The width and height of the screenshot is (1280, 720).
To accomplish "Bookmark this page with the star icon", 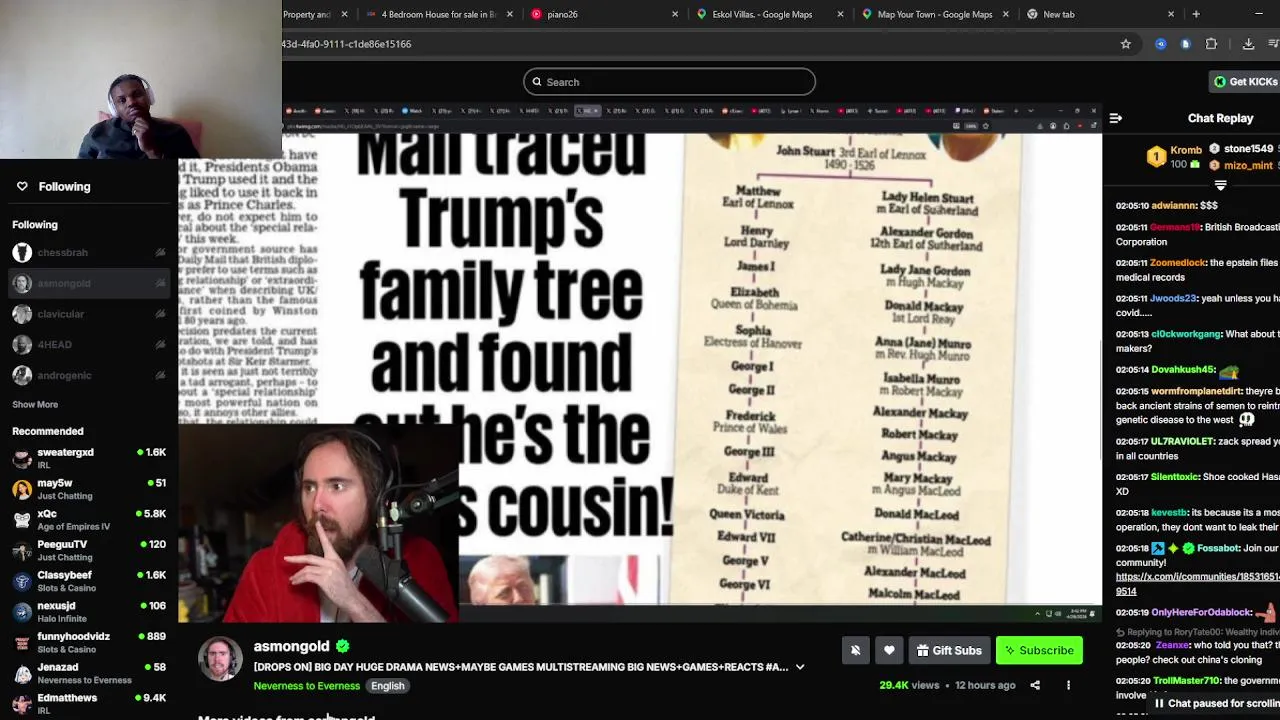I will click(1126, 44).
